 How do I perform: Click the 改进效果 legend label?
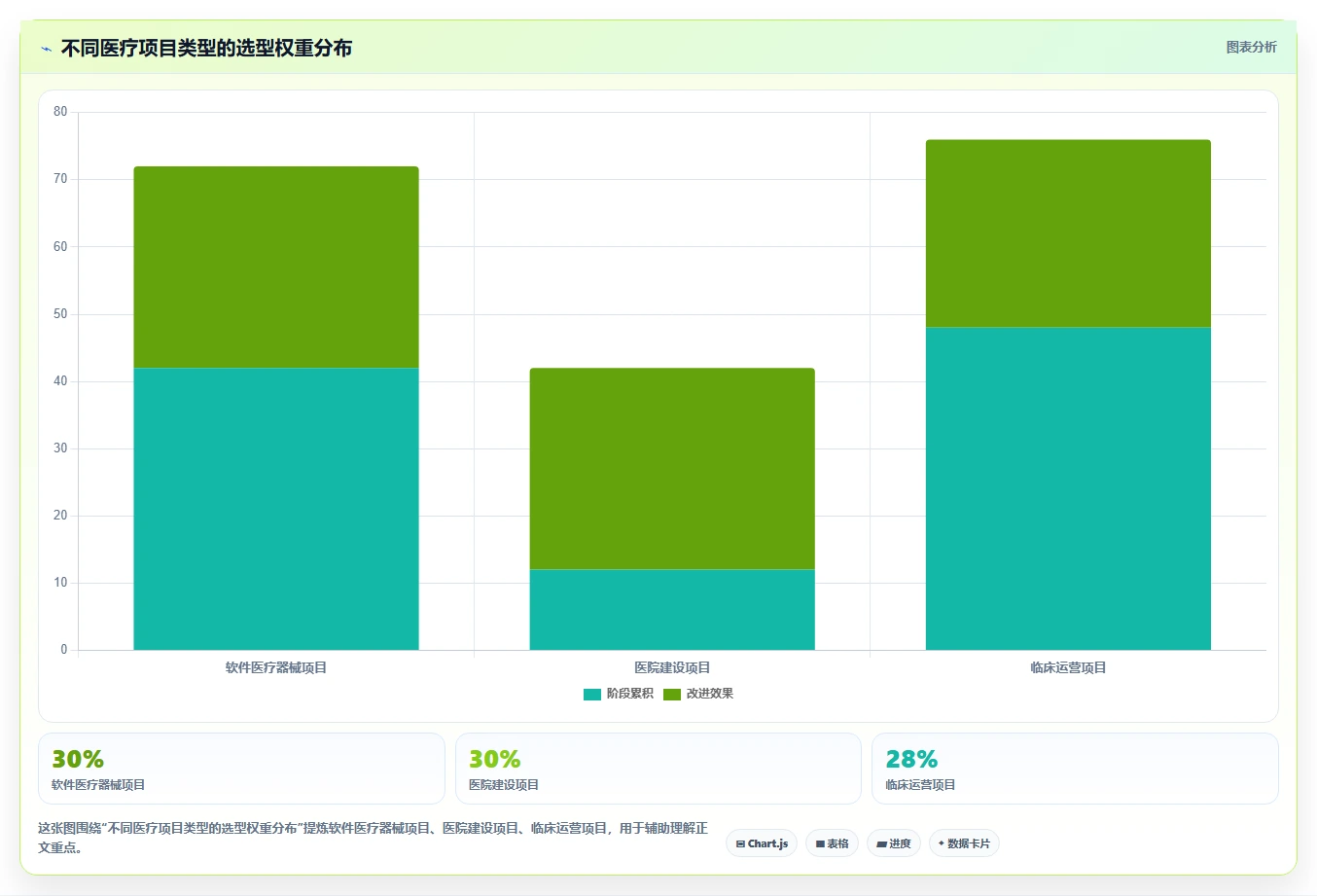point(709,694)
